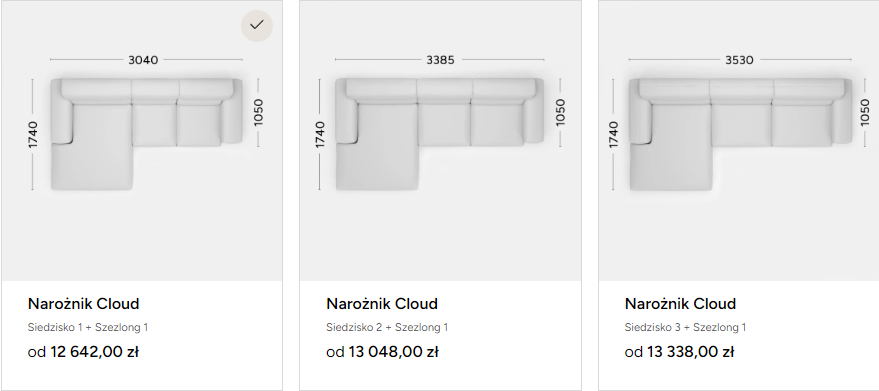Viewport: 879px width, 391px height.
Task: Click the selected checkmark on first sofa card
Action: coord(257,25)
